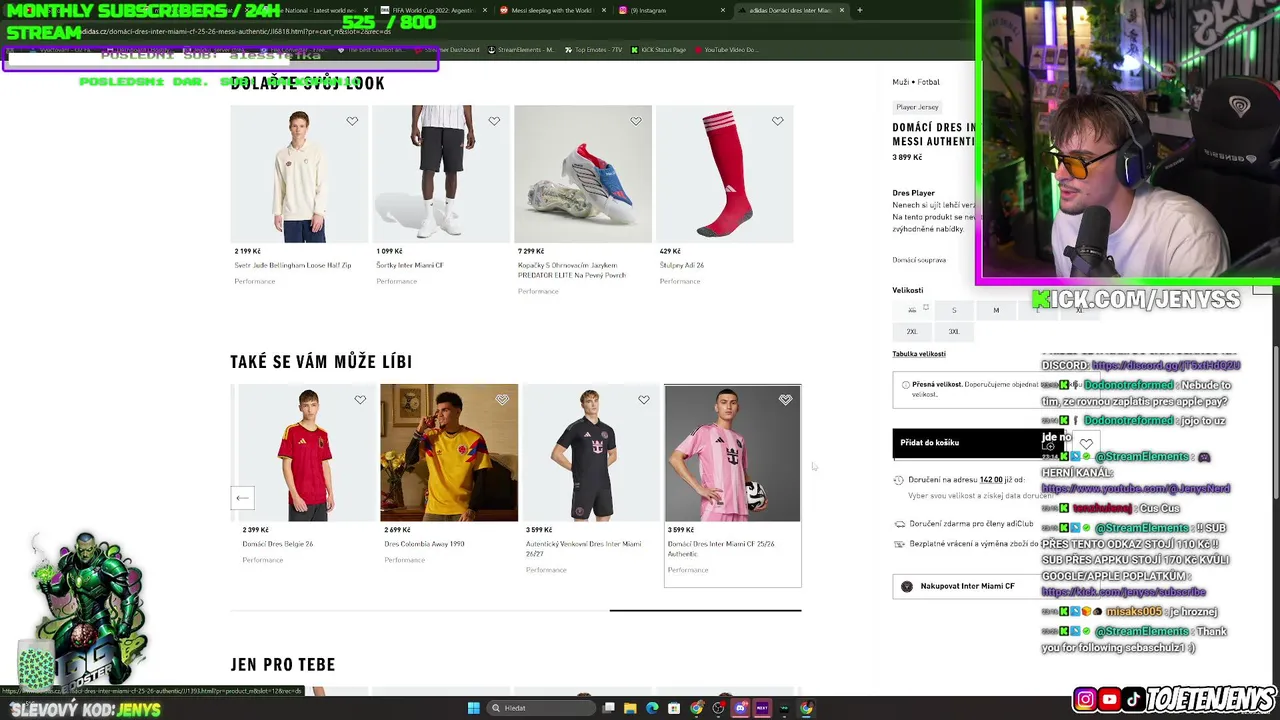This screenshot has height=720, width=1280.
Task: Open the YouTube channel link in chat
Action: (x=1136, y=488)
